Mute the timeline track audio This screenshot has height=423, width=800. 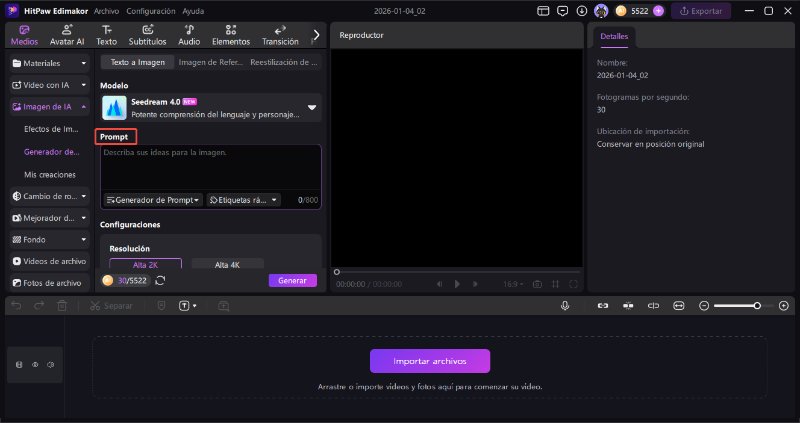click(x=50, y=365)
